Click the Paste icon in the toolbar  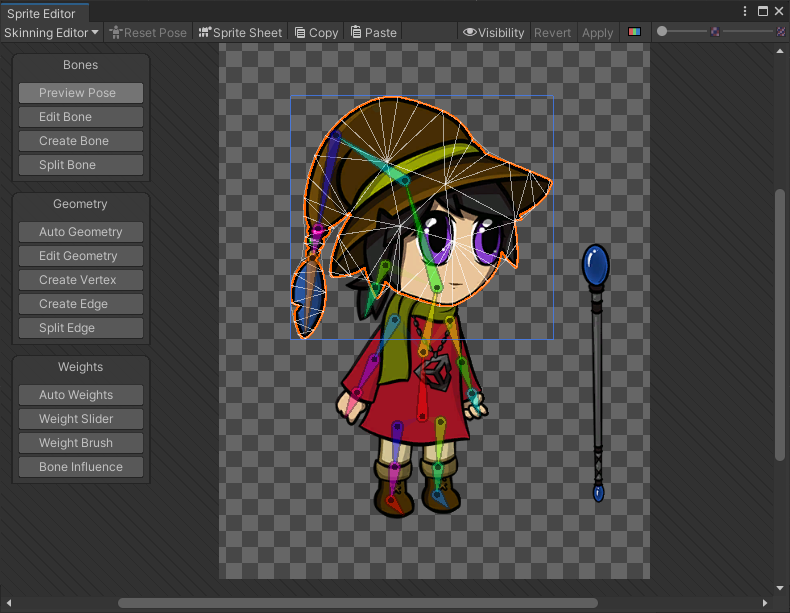357,32
